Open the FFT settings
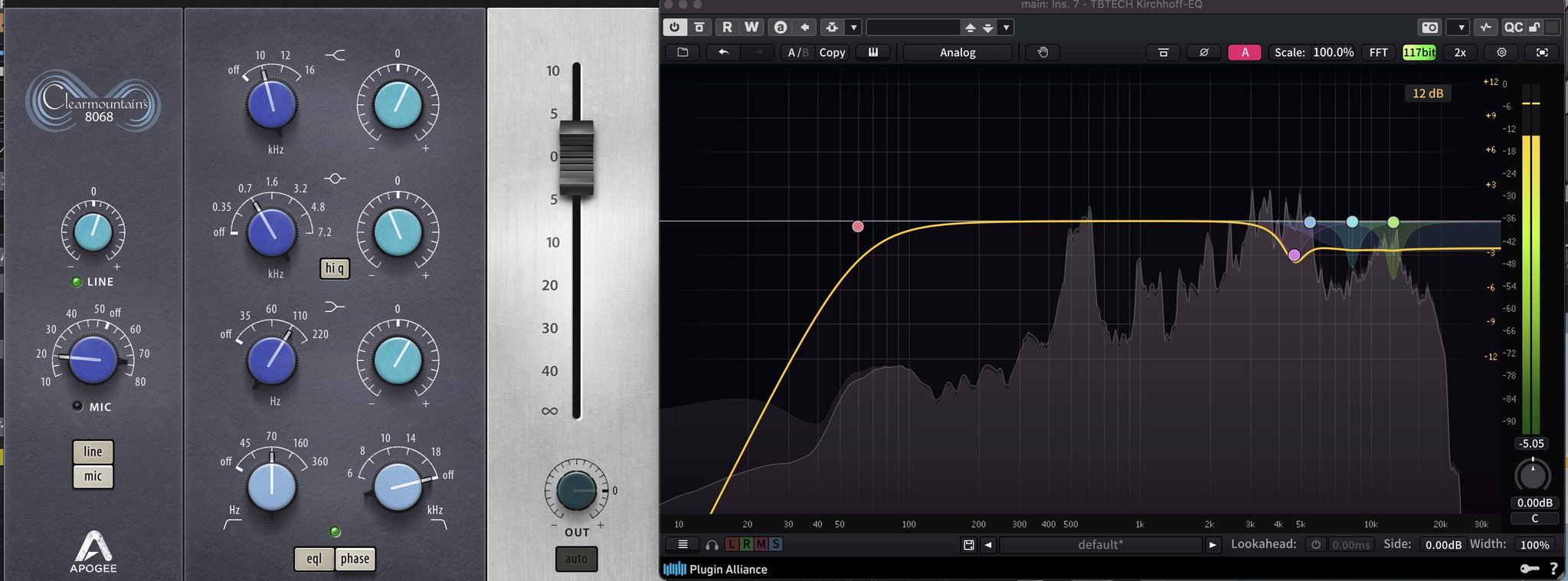This screenshot has width=1568, height=581. 1378,52
